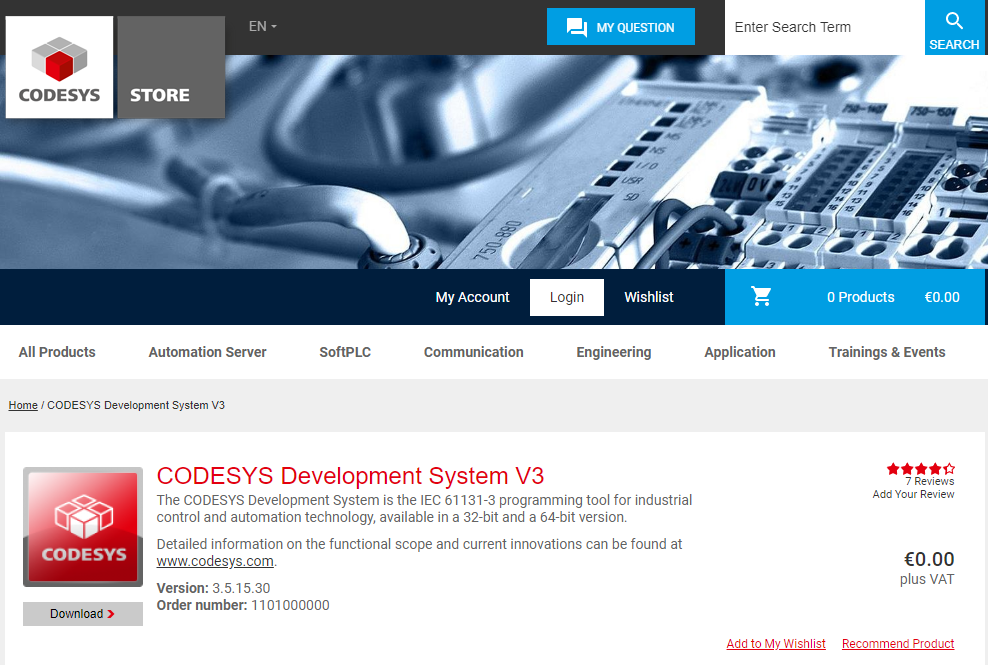988x665 pixels.
Task: Follow the www.codesys.com link
Action: [x=215, y=561]
